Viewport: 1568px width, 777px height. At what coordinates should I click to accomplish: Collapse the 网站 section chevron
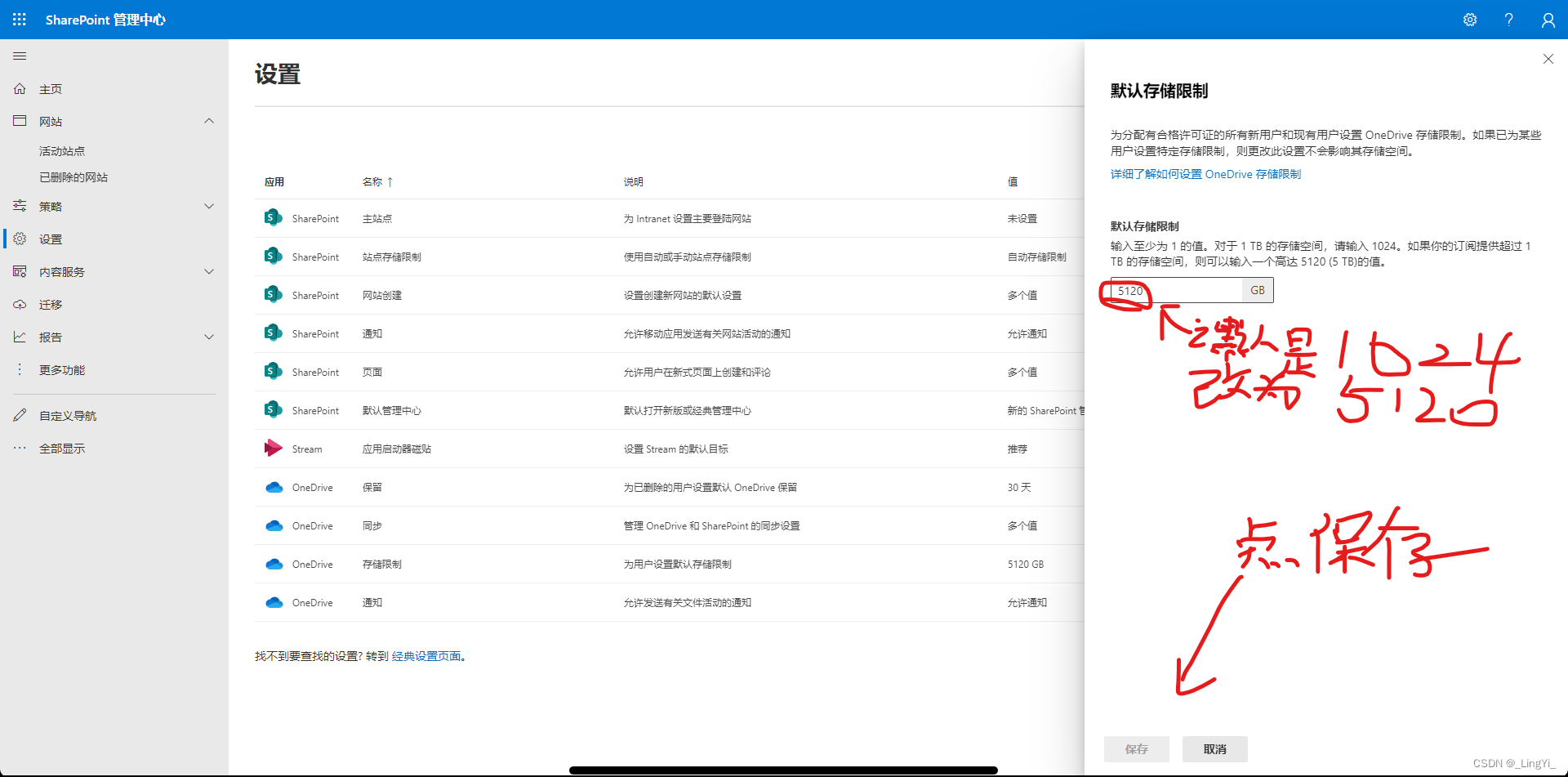(209, 121)
